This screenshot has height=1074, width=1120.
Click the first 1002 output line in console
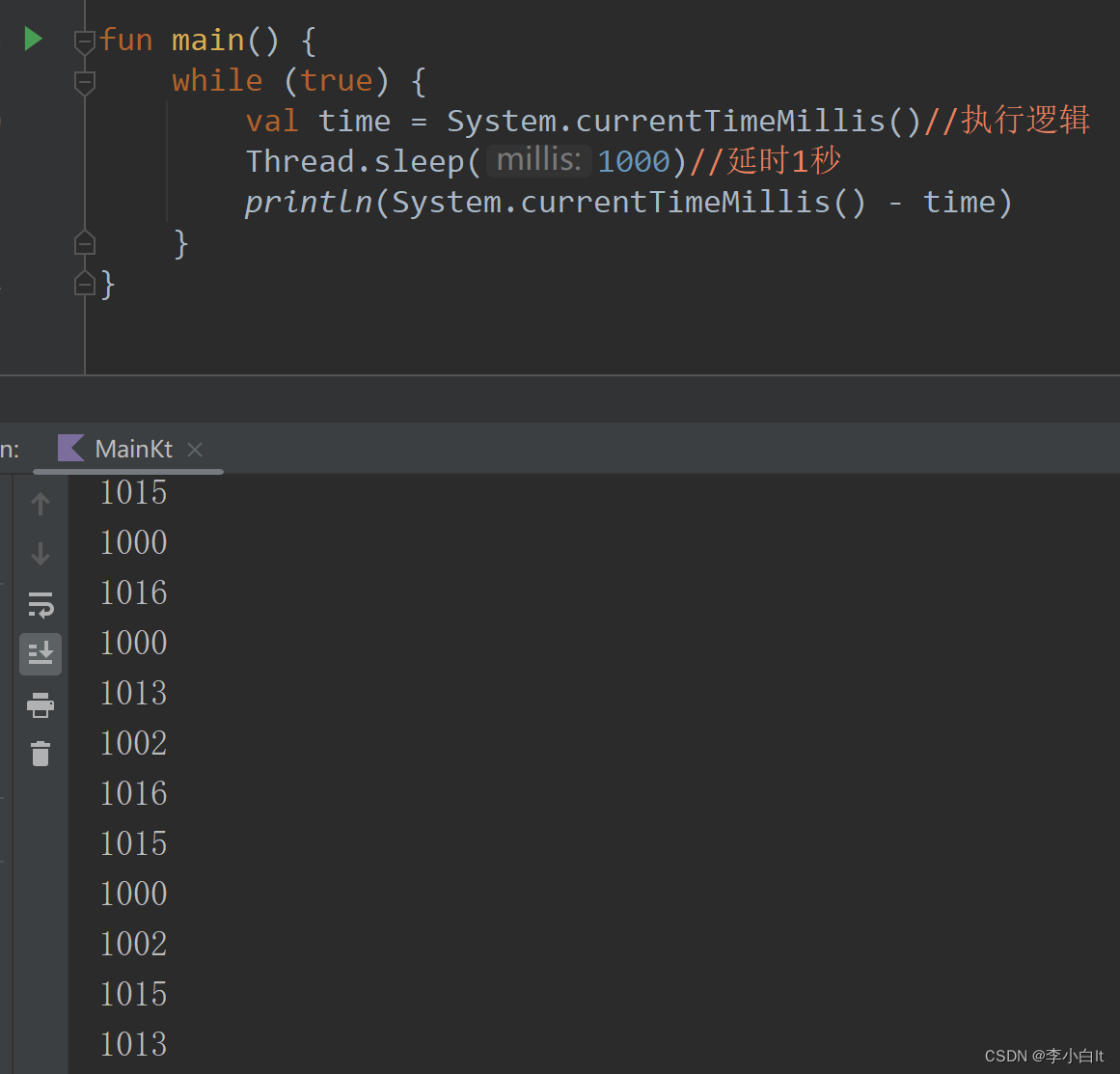133,743
